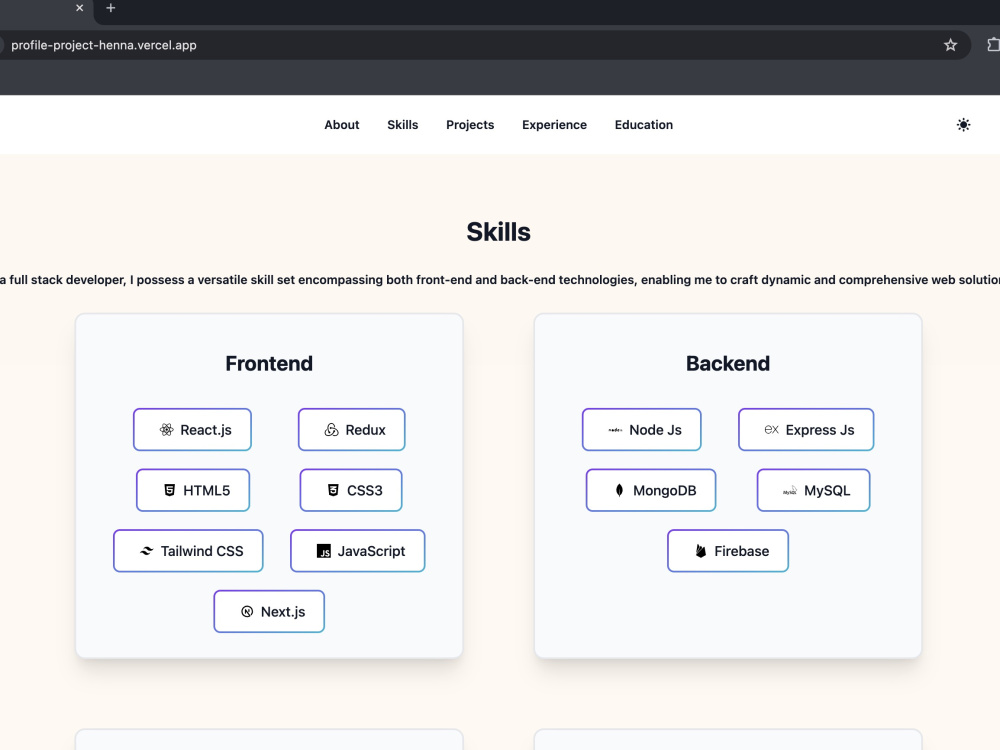Toggle the light/dark theme sun icon

(963, 125)
